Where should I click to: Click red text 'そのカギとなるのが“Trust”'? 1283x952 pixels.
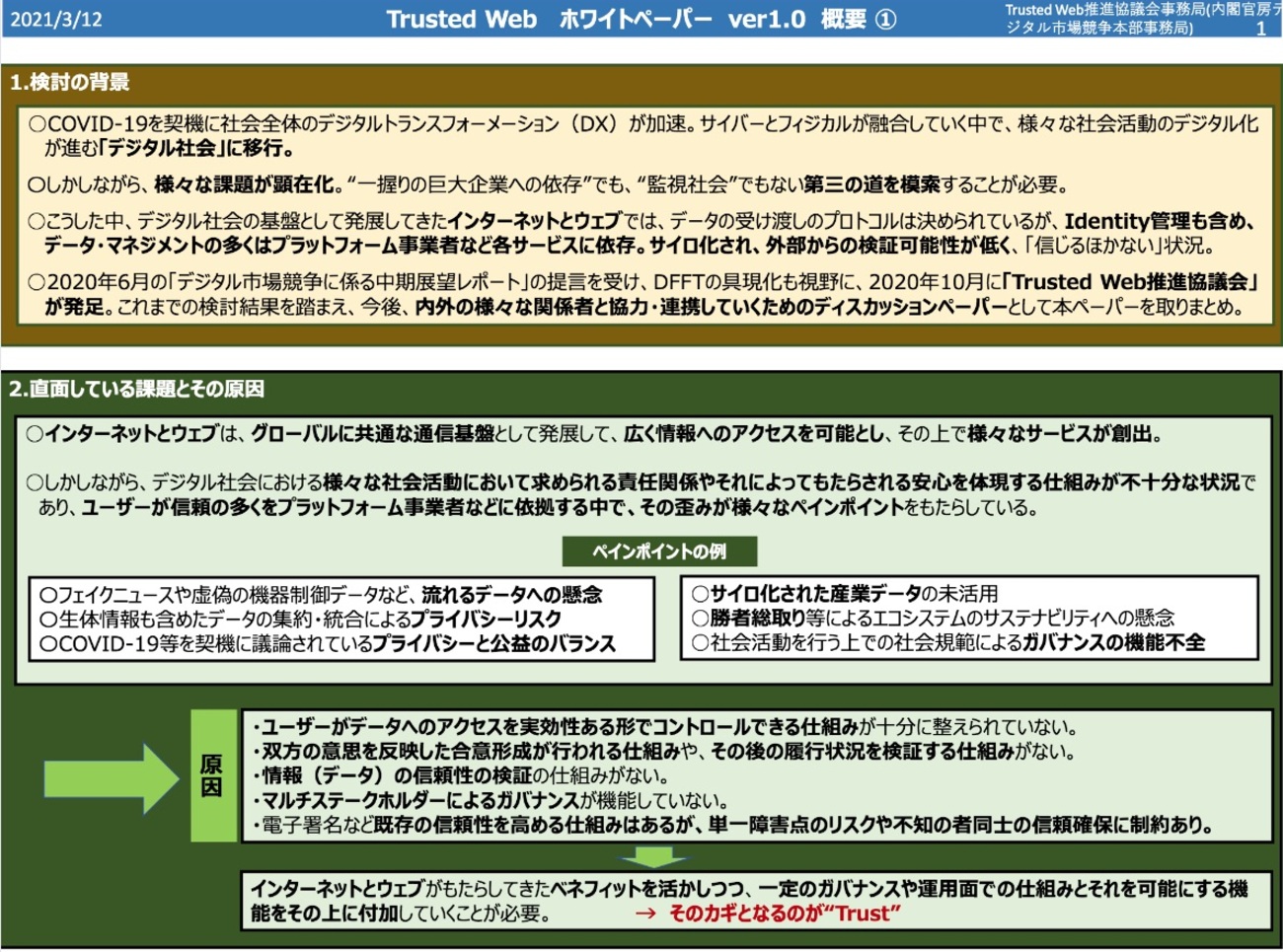click(x=785, y=914)
